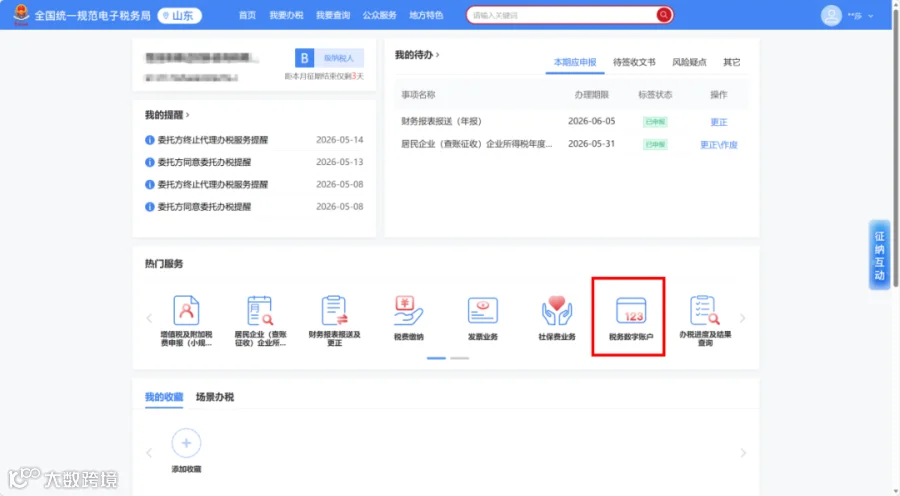The width and height of the screenshot is (900, 496).
Task: Click left arrow in 我的收藏 carousel
Action: pos(149,453)
